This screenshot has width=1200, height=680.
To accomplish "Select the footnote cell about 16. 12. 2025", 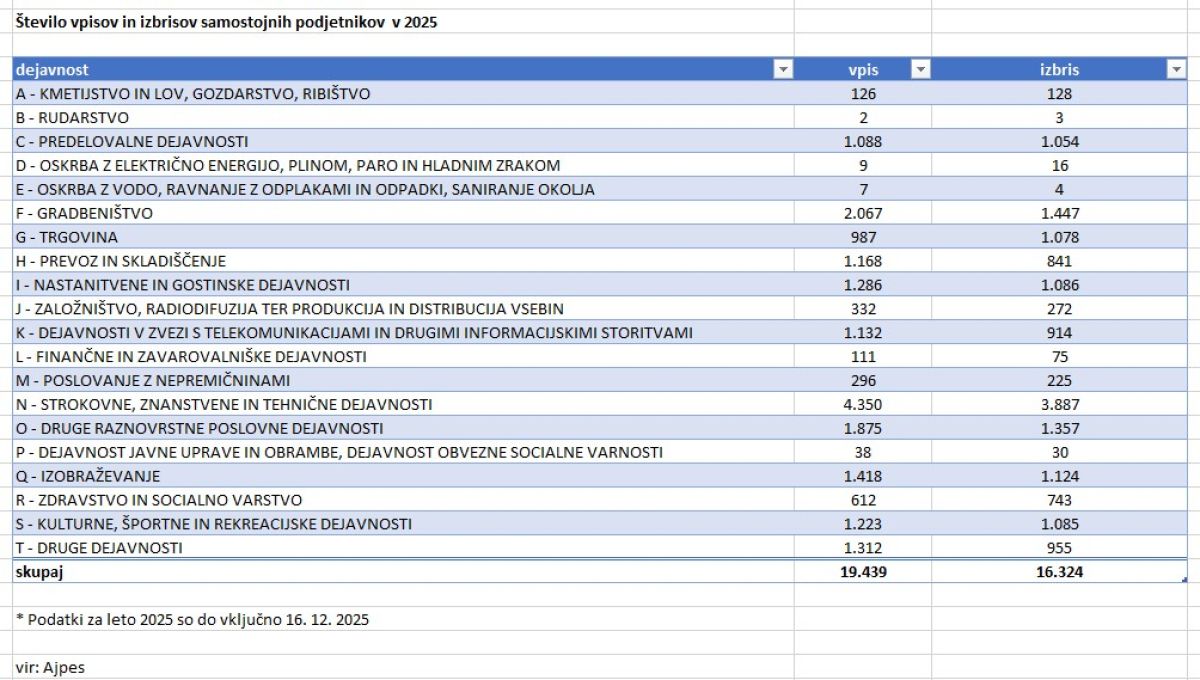I will [x=192, y=620].
